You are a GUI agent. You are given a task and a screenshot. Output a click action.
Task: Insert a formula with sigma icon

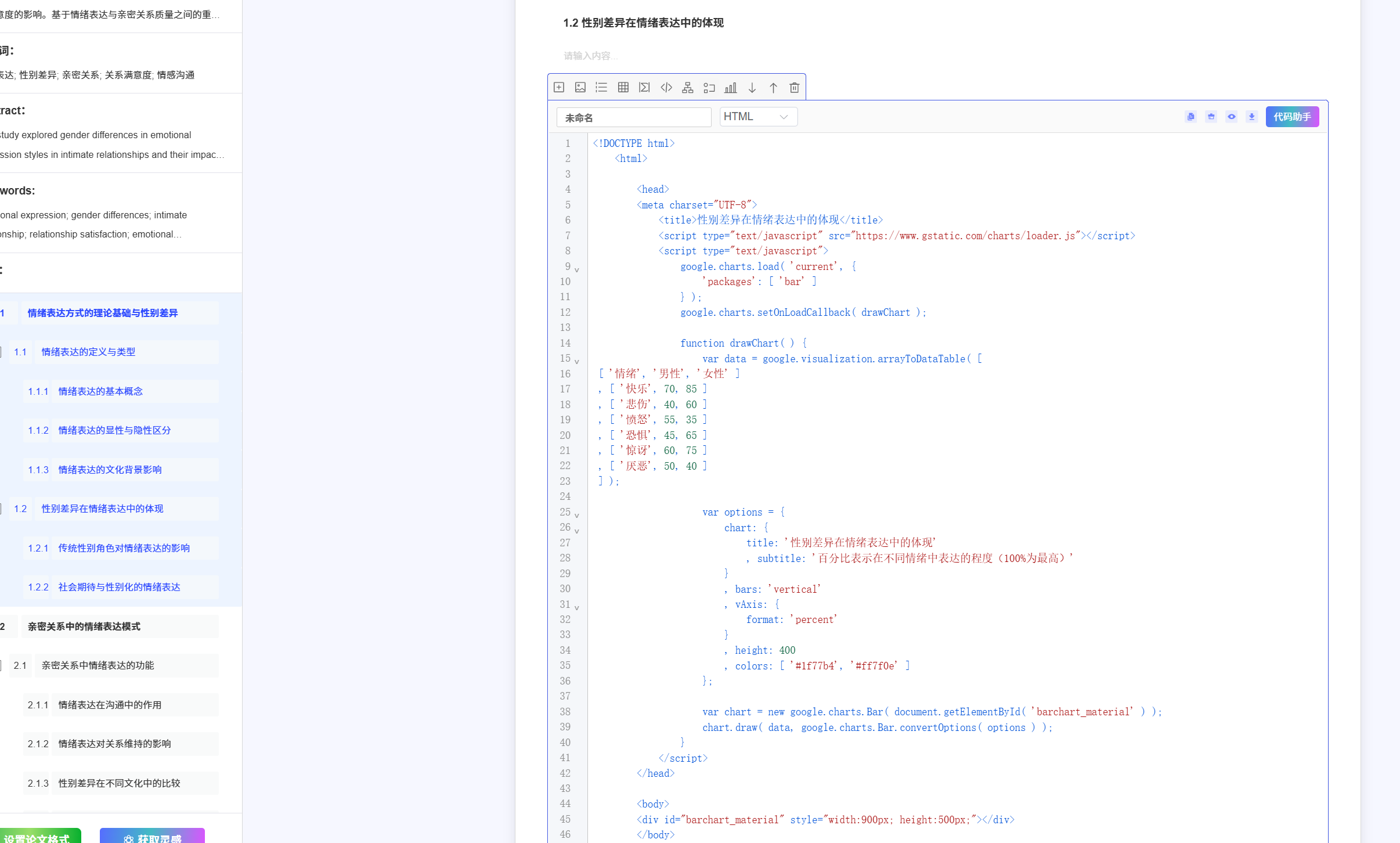tap(644, 88)
